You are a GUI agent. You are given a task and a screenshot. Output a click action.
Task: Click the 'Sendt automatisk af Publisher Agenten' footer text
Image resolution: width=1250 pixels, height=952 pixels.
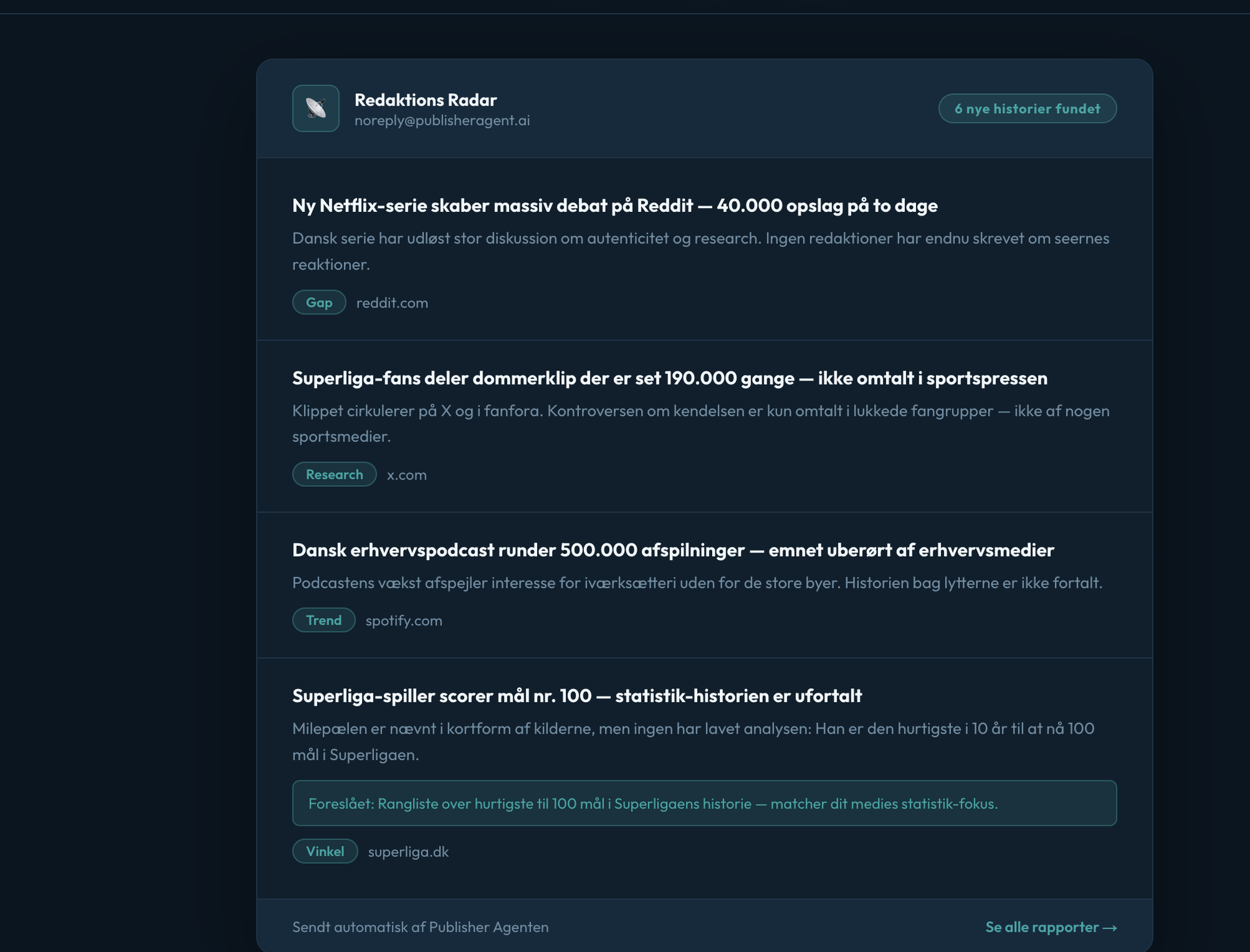click(x=420, y=927)
